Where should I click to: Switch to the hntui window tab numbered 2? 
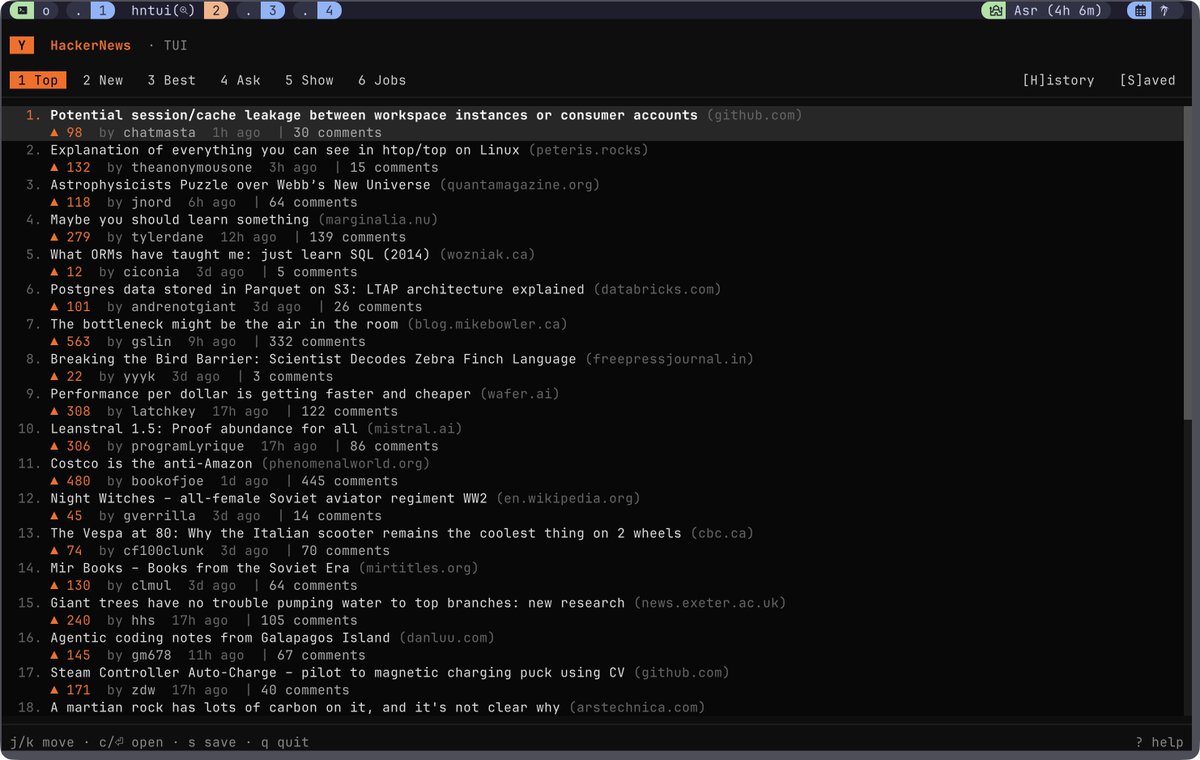(179, 11)
